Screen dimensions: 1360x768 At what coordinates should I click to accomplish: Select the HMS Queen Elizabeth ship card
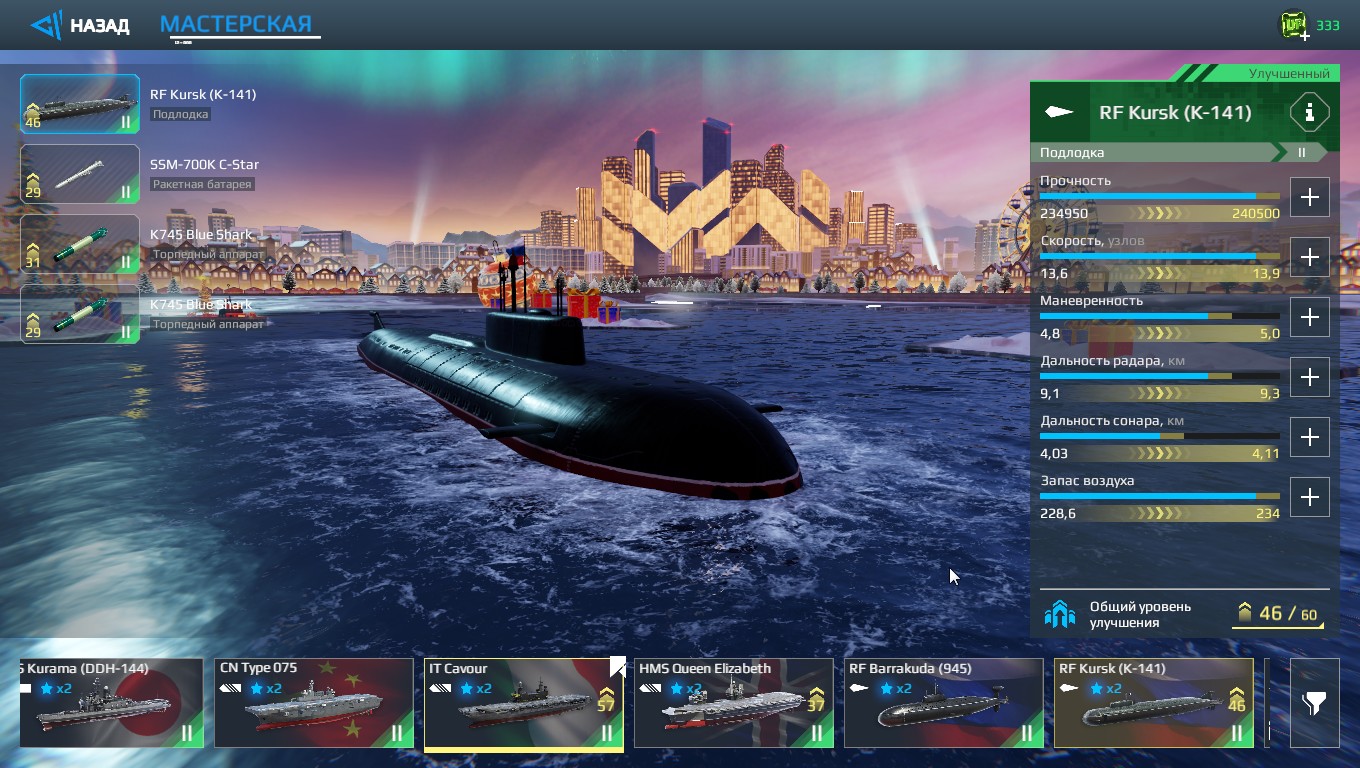pyautogui.click(x=734, y=703)
